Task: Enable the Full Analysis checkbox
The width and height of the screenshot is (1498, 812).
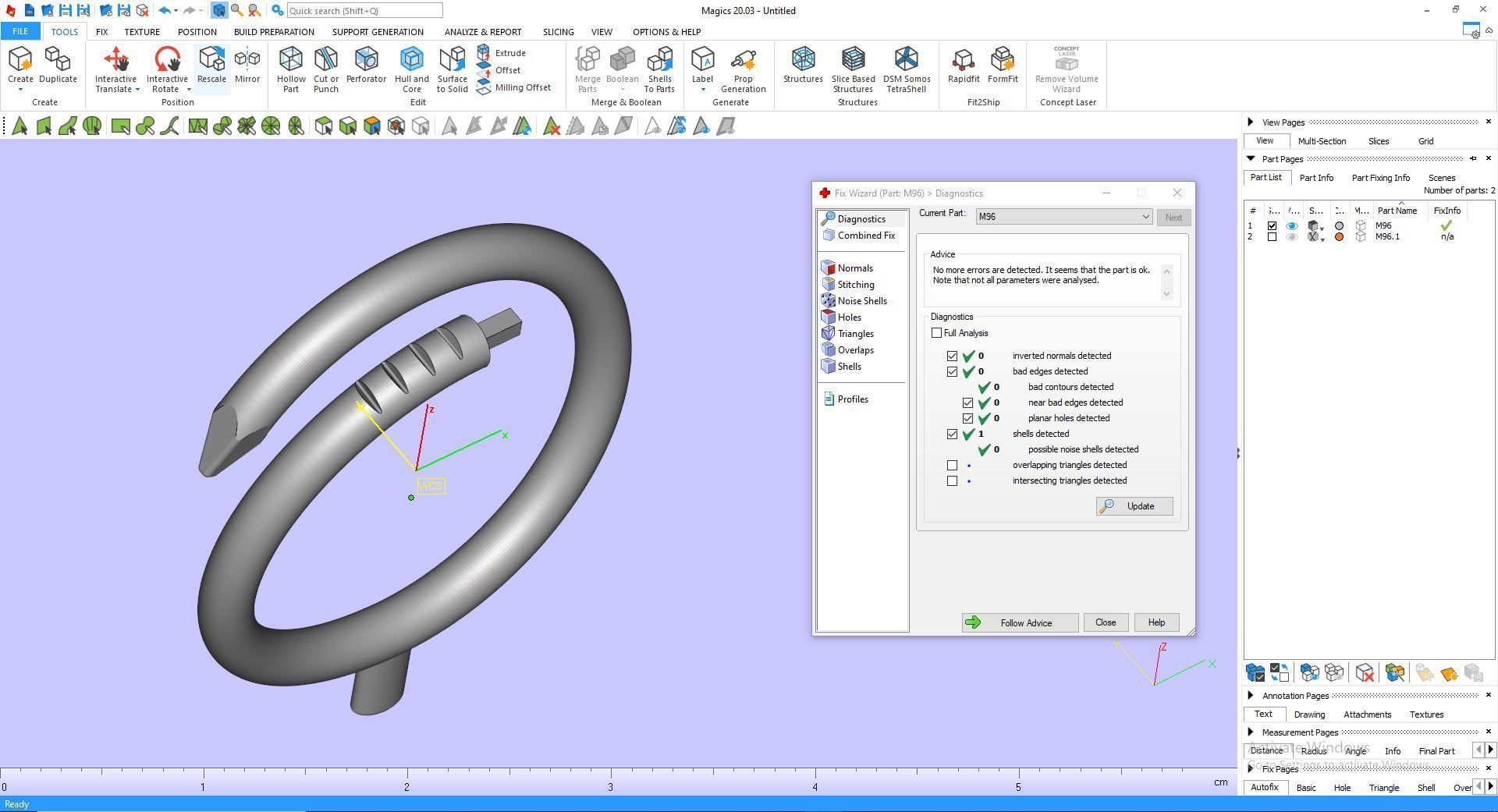Action: pyautogui.click(x=936, y=332)
